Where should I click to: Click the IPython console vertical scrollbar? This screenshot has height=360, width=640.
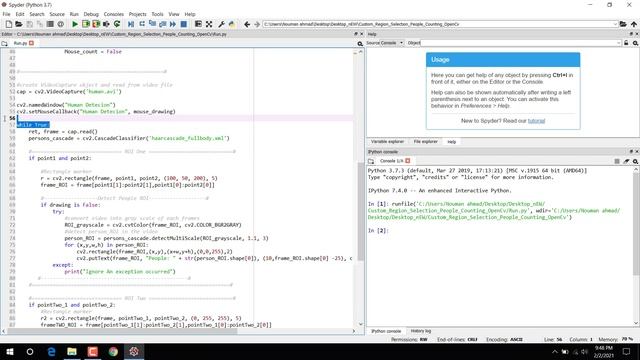click(636, 224)
